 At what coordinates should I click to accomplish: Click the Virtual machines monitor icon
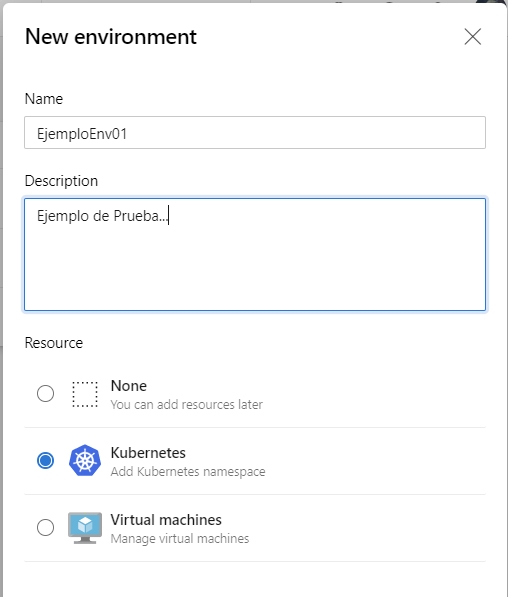point(85,528)
